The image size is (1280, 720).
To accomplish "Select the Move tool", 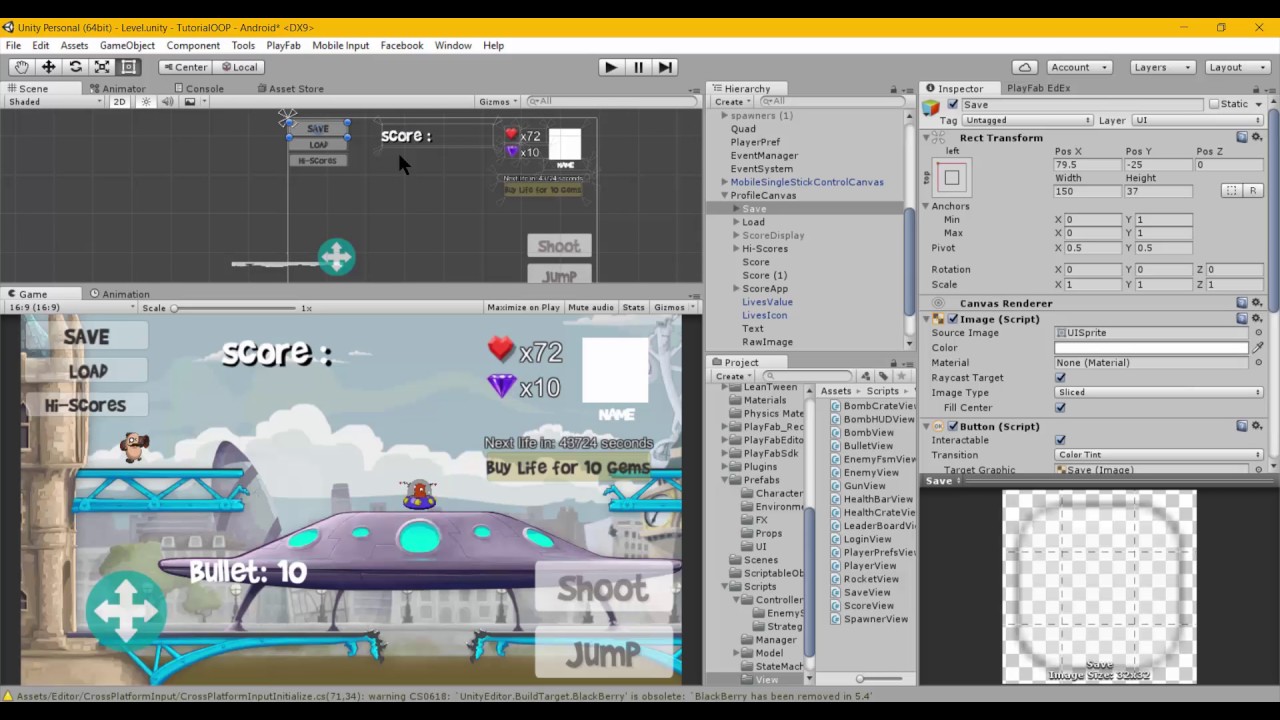I will [x=48, y=67].
